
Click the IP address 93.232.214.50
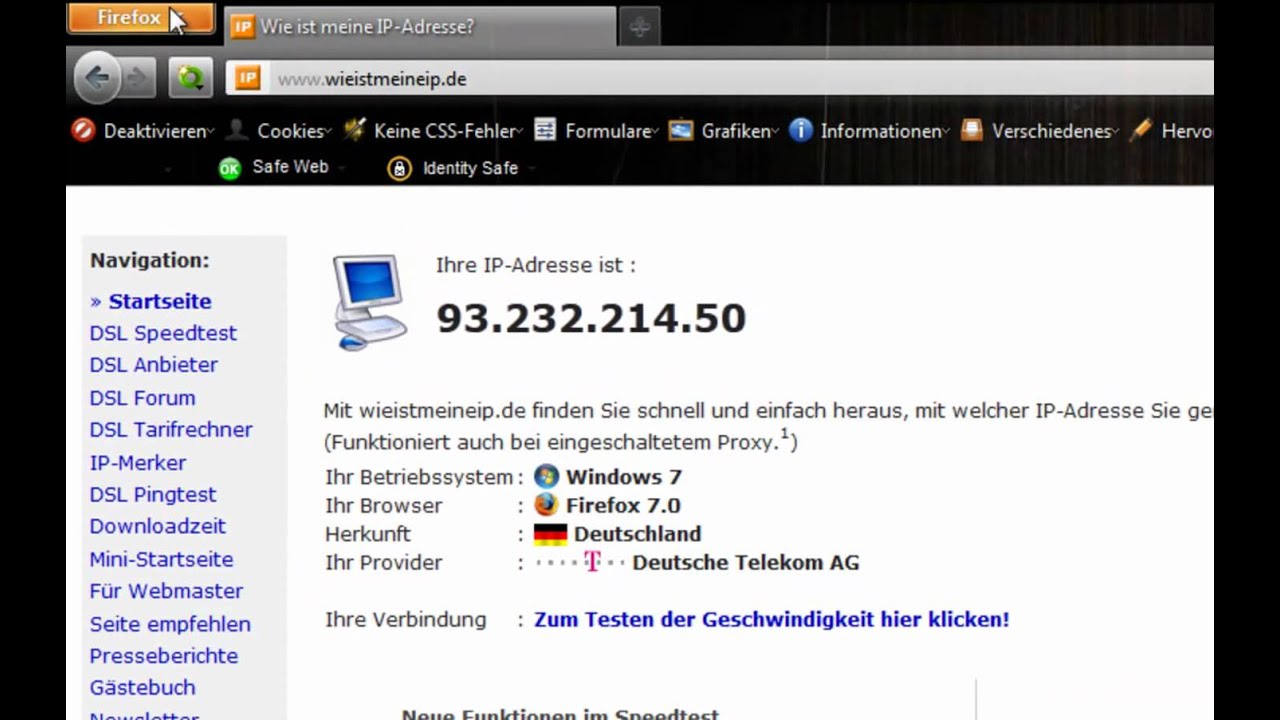coord(591,318)
